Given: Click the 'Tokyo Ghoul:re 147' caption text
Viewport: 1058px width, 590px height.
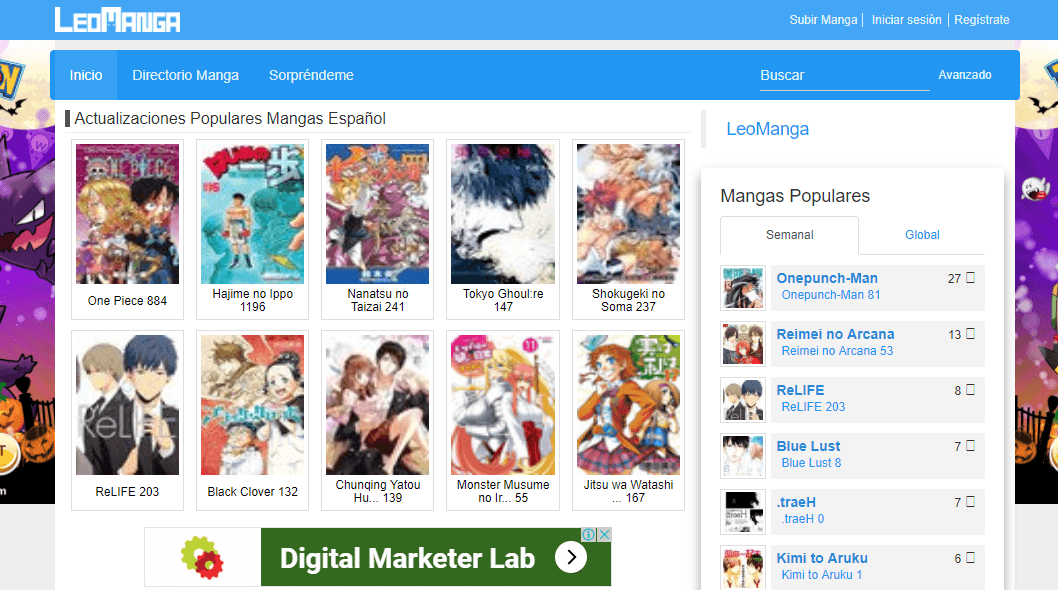Looking at the screenshot, I should pos(503,300).
